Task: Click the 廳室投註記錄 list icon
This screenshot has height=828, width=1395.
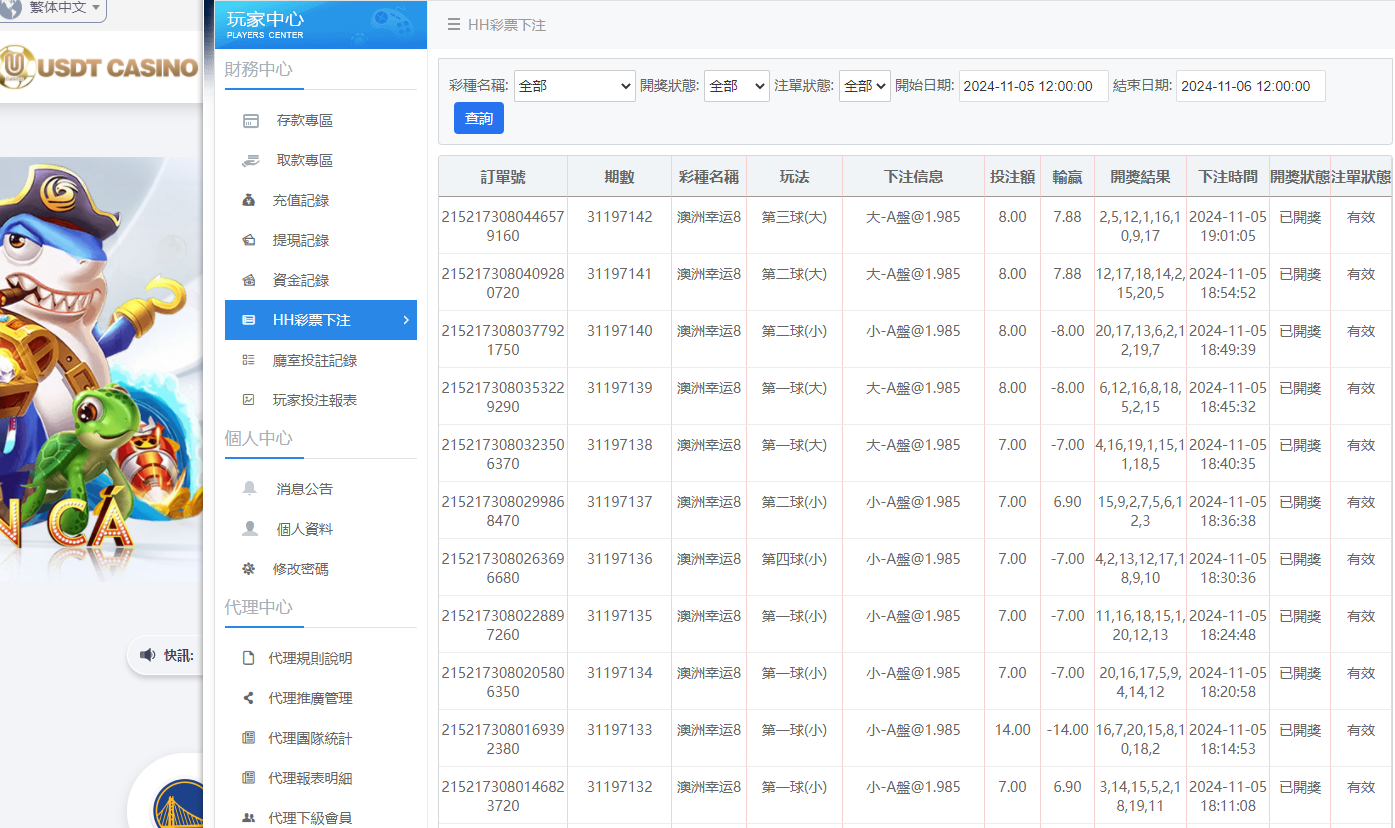Action: tap(248, 360)
